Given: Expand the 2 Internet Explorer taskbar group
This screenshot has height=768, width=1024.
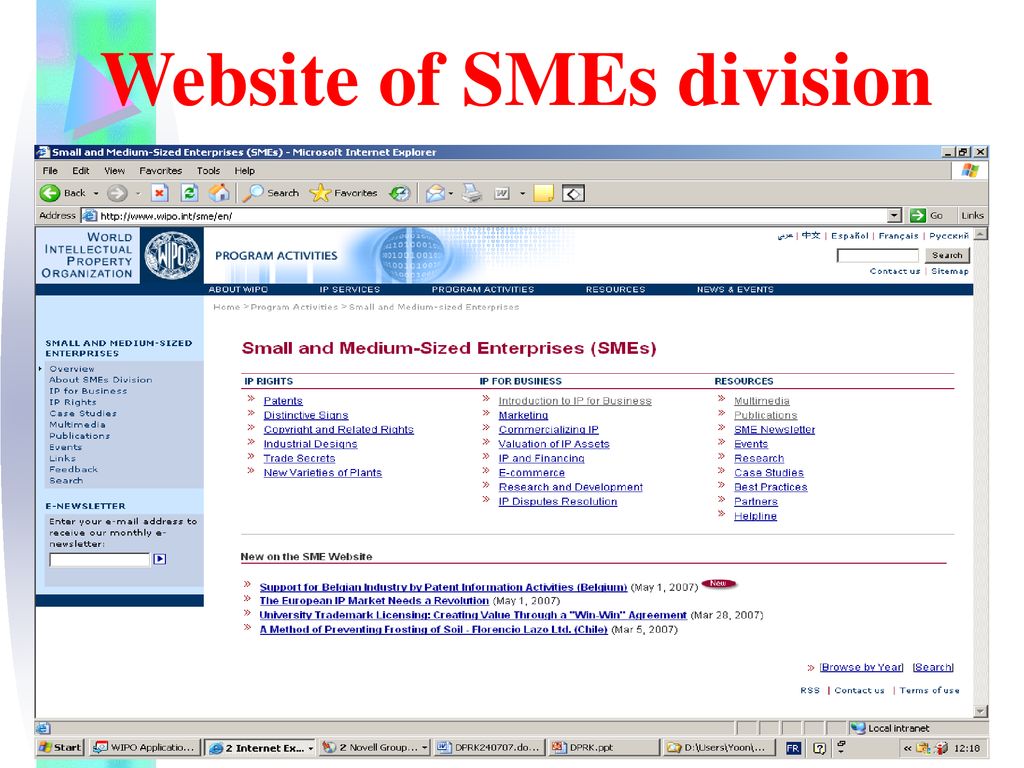Looking at the screenshot, I should [312, 748].
